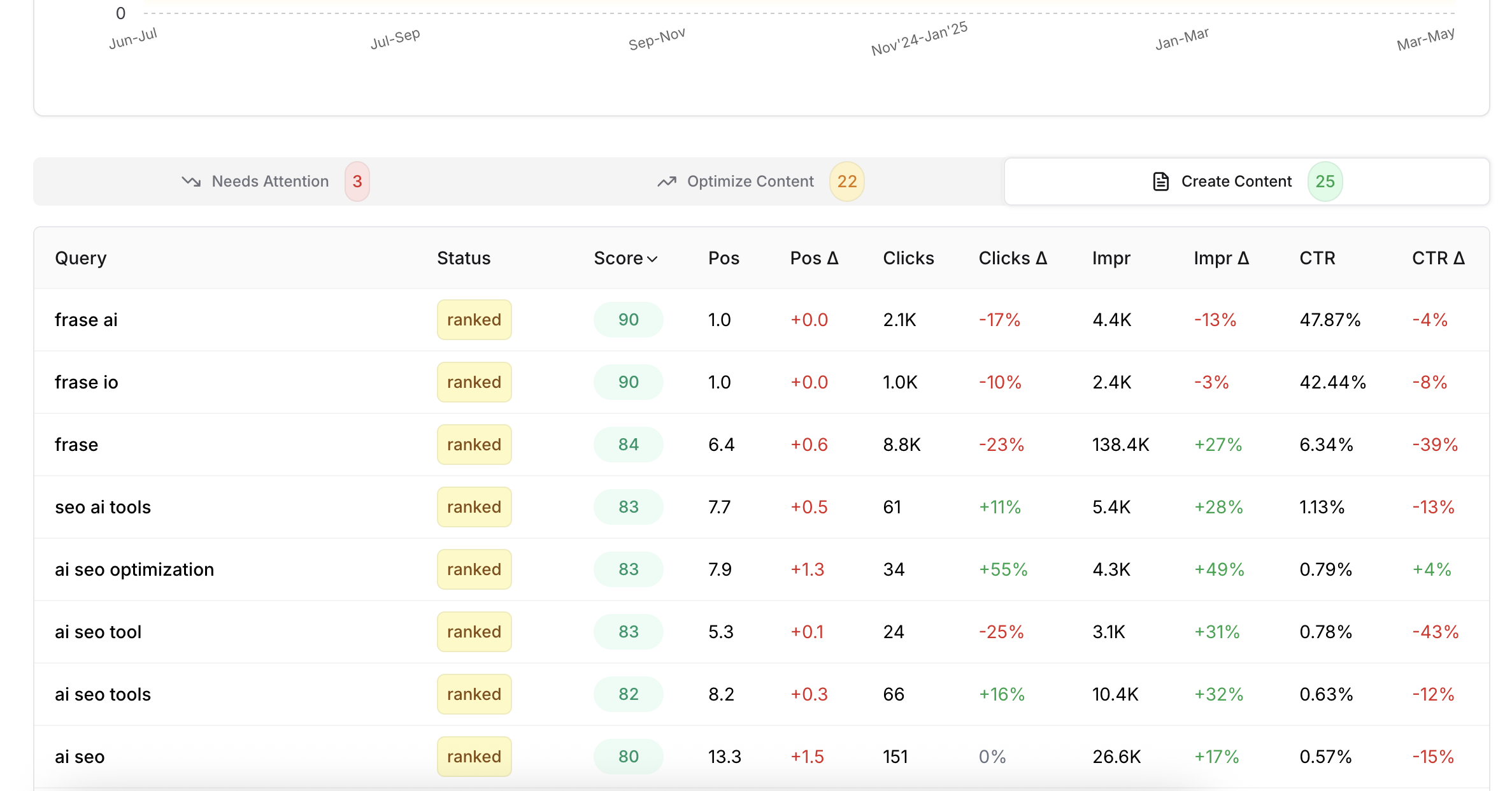Click the 47.87% CTR value
The image size is (1512, 791).
(1330, 320)
